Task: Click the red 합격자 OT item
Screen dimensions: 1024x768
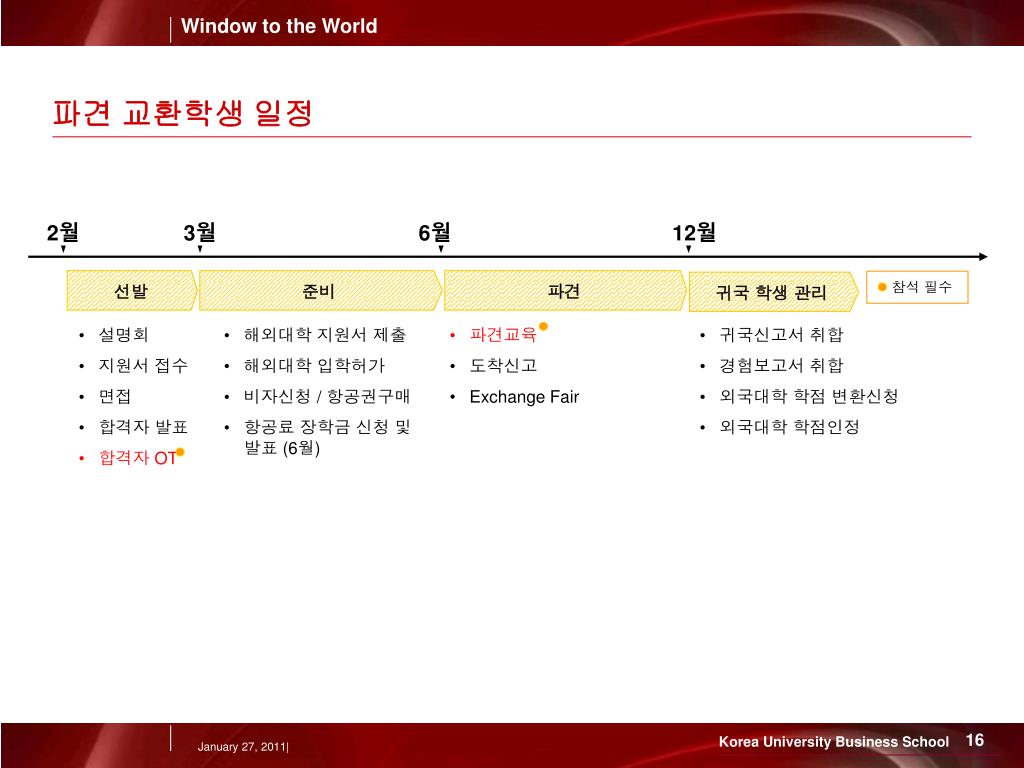Action: pyautogui.click(x=137, y=458)
